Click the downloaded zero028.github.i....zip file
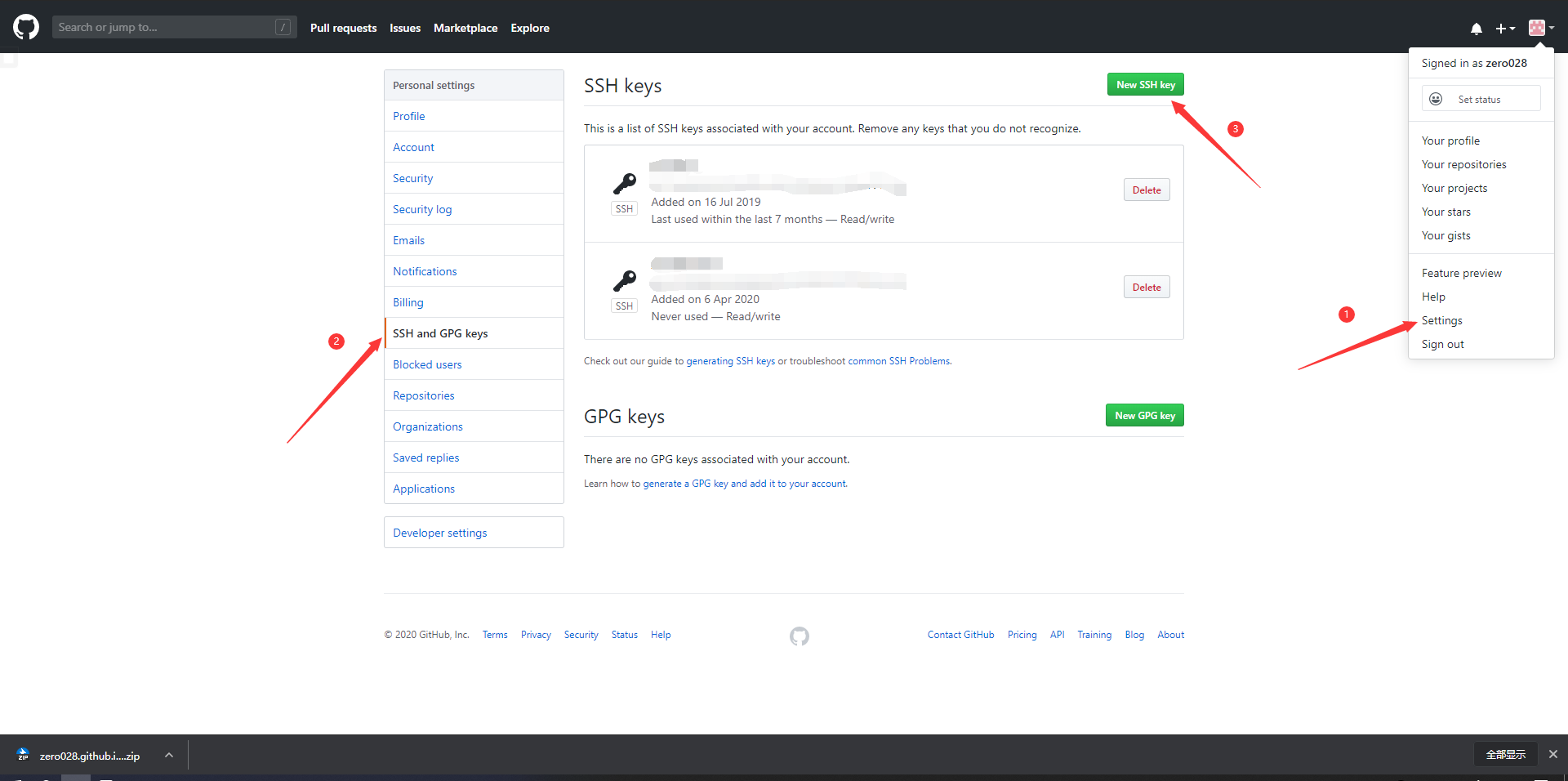The height and width of the screenshot is (781, 1568). (x=90, y=756)
